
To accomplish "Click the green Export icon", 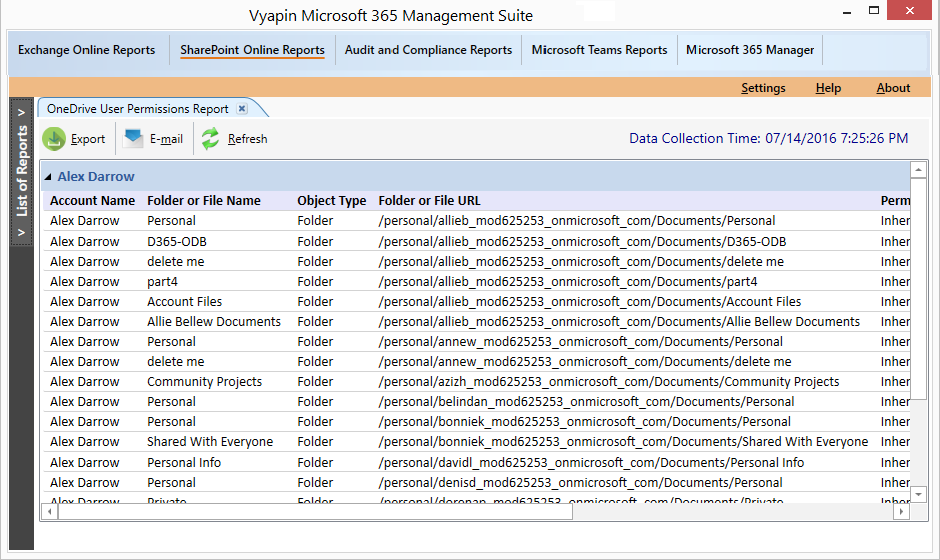I will (54, 139).
